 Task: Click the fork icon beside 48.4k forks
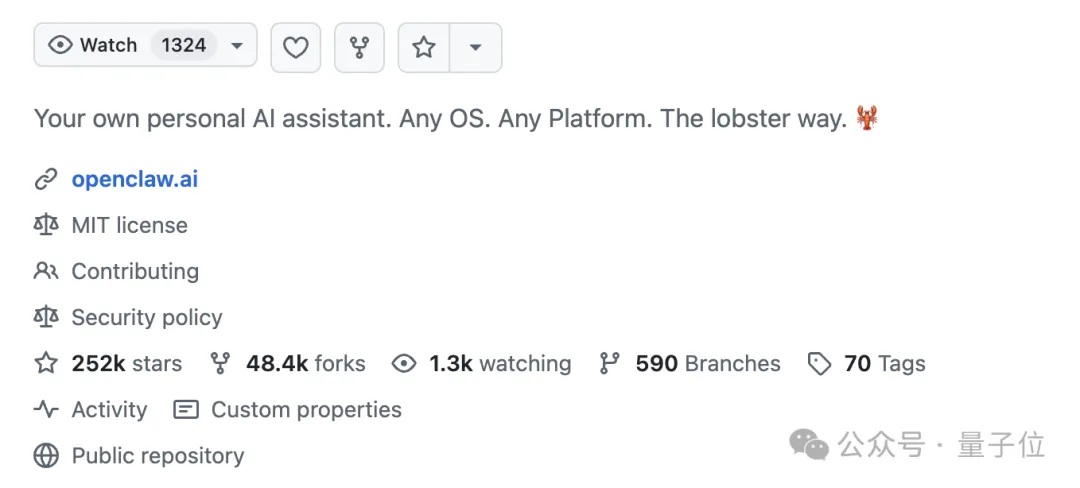[x=220, y=363]
